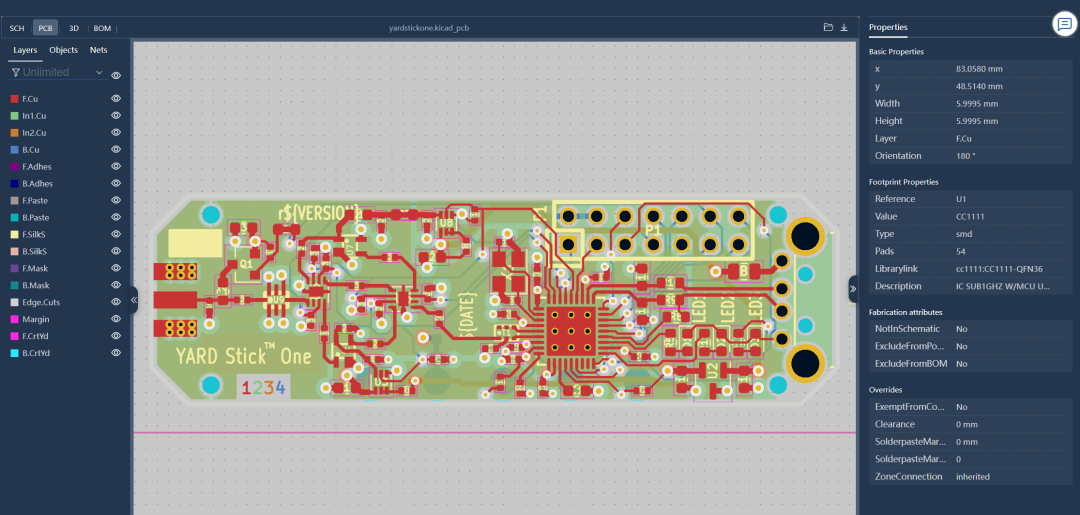
Task: Toggle visibility of all layers
Action: 116,75
